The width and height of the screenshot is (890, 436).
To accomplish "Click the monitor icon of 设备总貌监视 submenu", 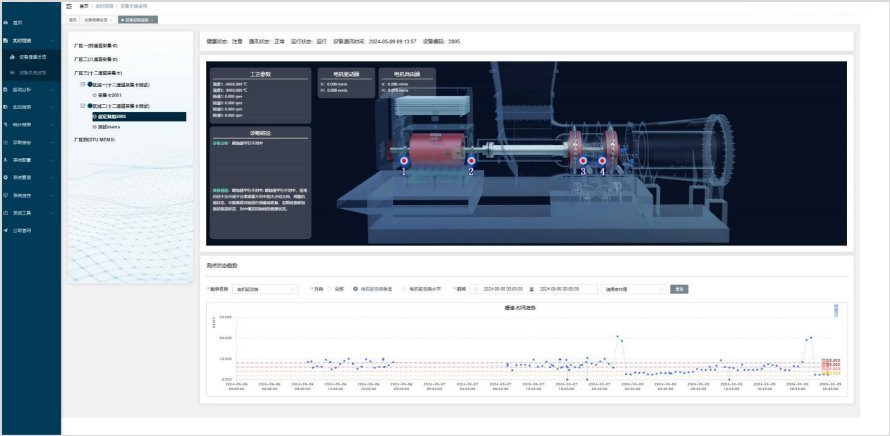I will pos(13,73).
